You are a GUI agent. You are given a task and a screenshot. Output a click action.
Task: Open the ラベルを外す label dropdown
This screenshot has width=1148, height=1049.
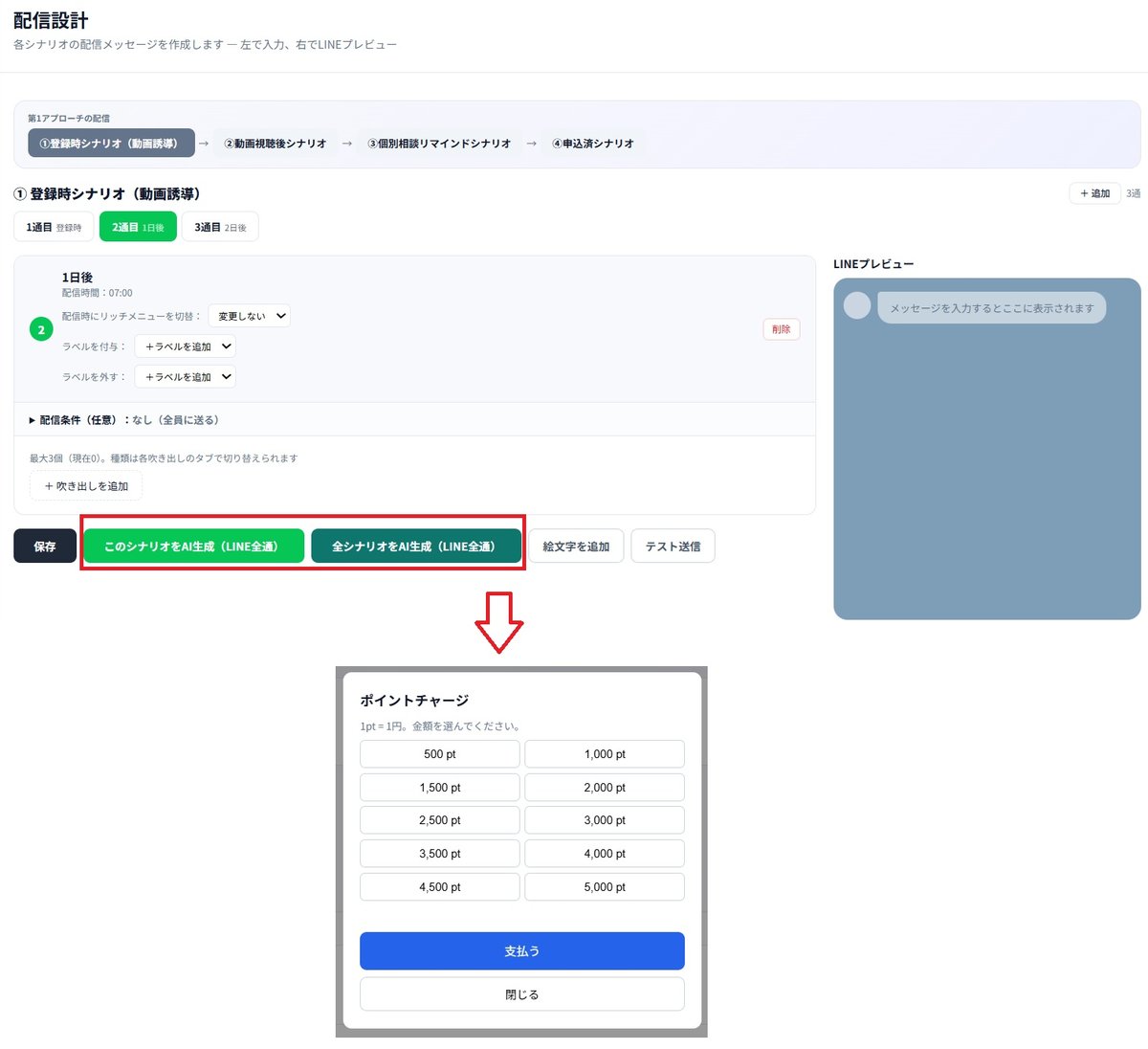click(185, 377)
